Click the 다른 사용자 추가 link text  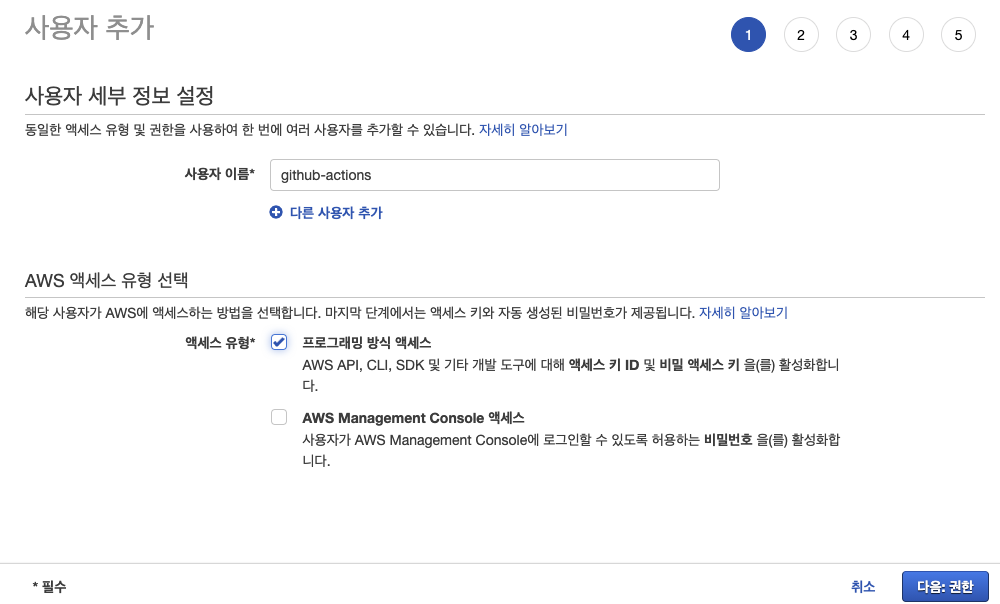coord(336,213)
